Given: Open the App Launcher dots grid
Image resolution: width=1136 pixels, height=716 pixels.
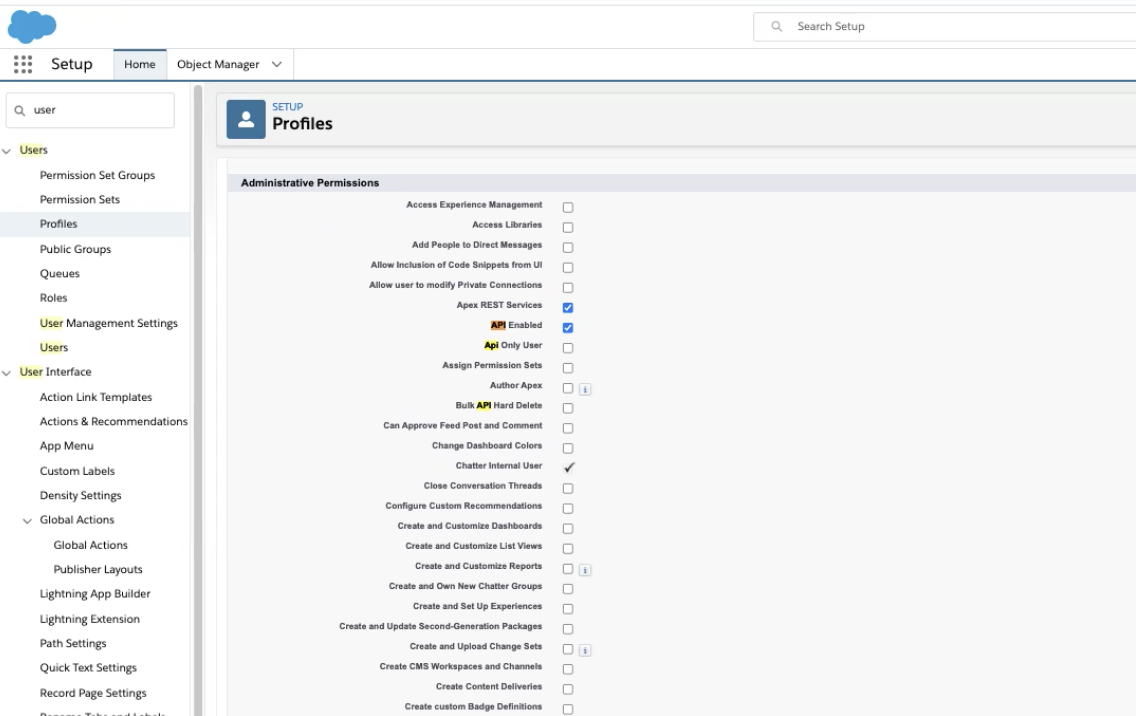Looking at the screenshot, I should tap(23, 64).
